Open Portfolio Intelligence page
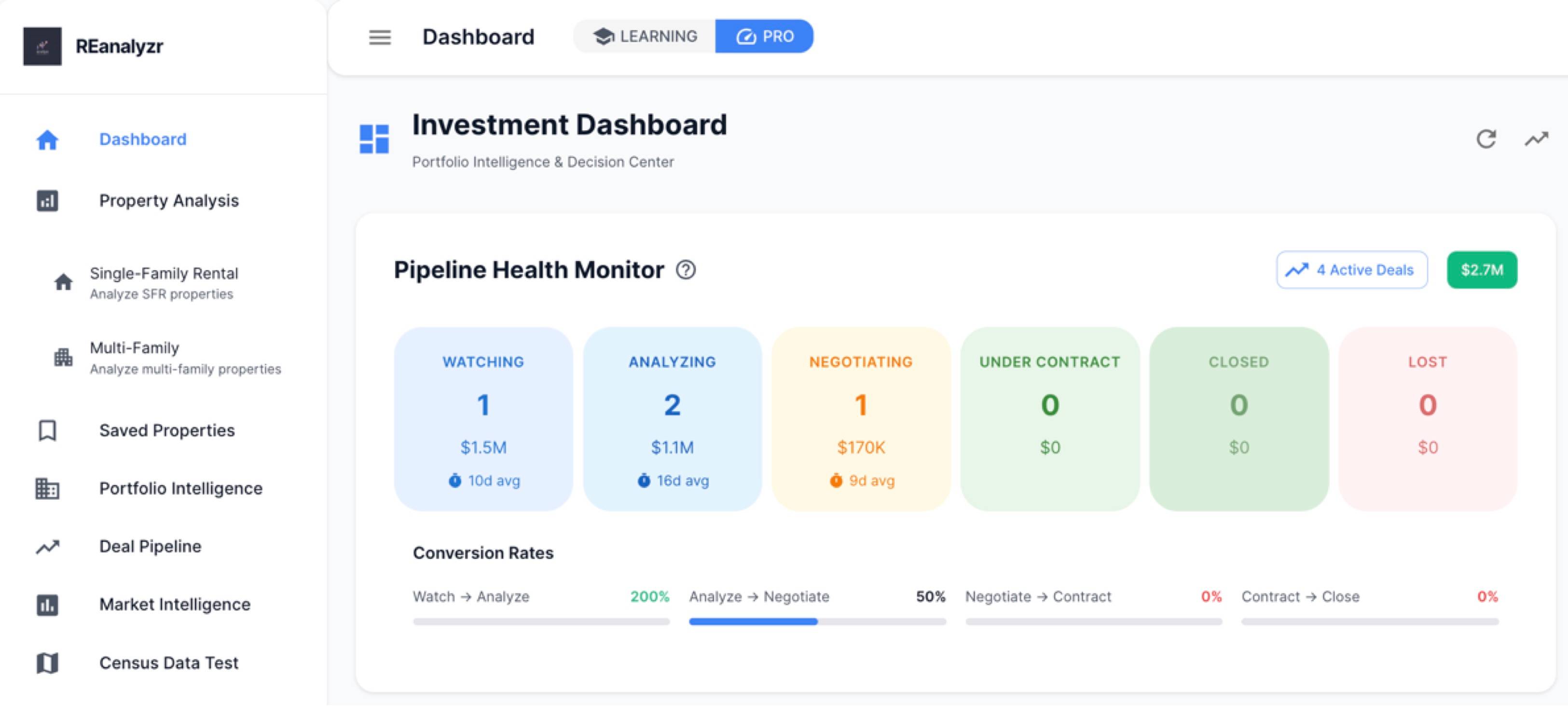The image size is (1568, 707). [x=180, y=488]
